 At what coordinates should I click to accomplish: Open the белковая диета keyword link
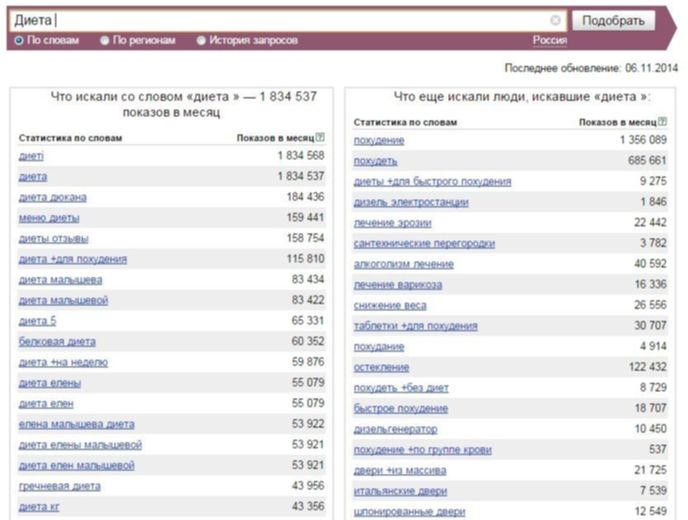tap(57, 341)
